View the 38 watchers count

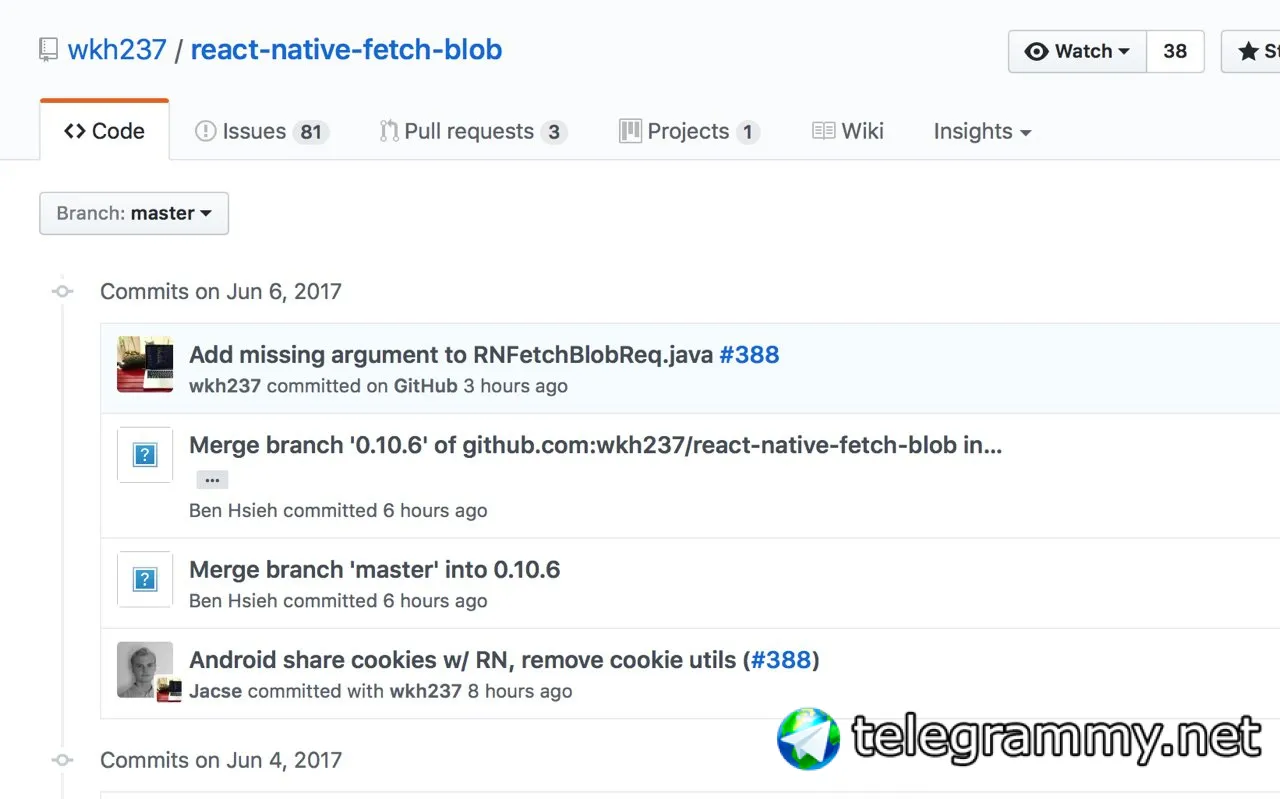click(x=1175, y=51)
